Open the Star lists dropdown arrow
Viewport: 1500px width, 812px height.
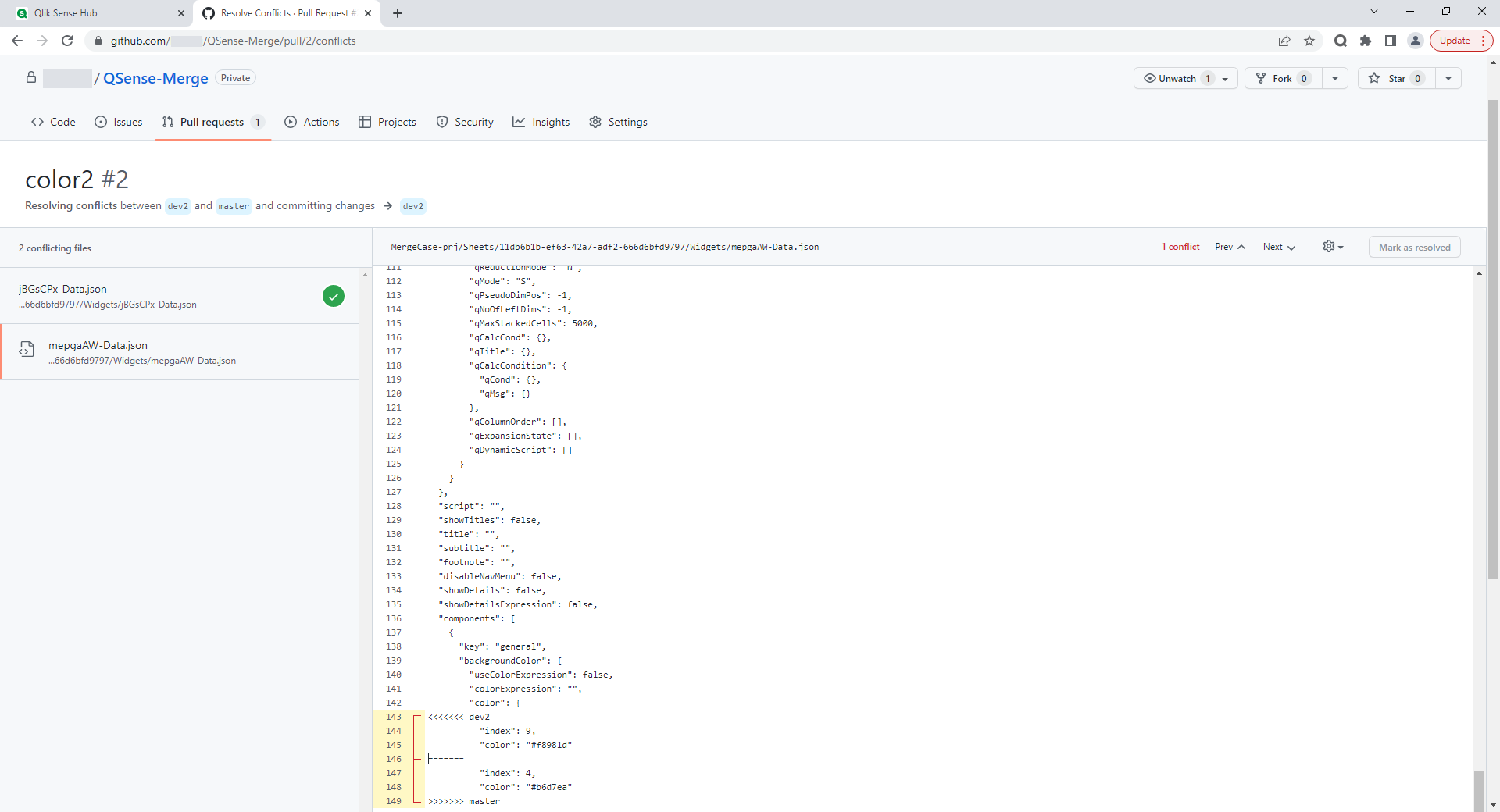tap(1448, 78)
